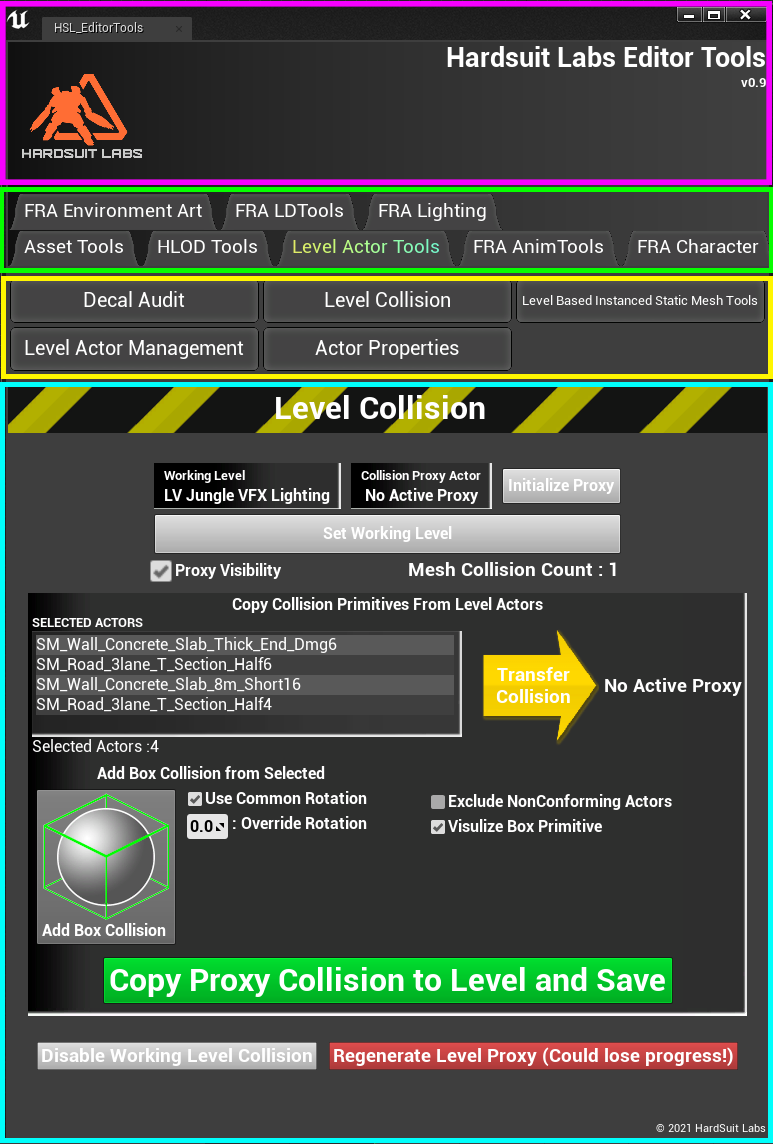
Task: Enable Exclude NonConforming Actors checkbox
Action: (x=438, y=803)
